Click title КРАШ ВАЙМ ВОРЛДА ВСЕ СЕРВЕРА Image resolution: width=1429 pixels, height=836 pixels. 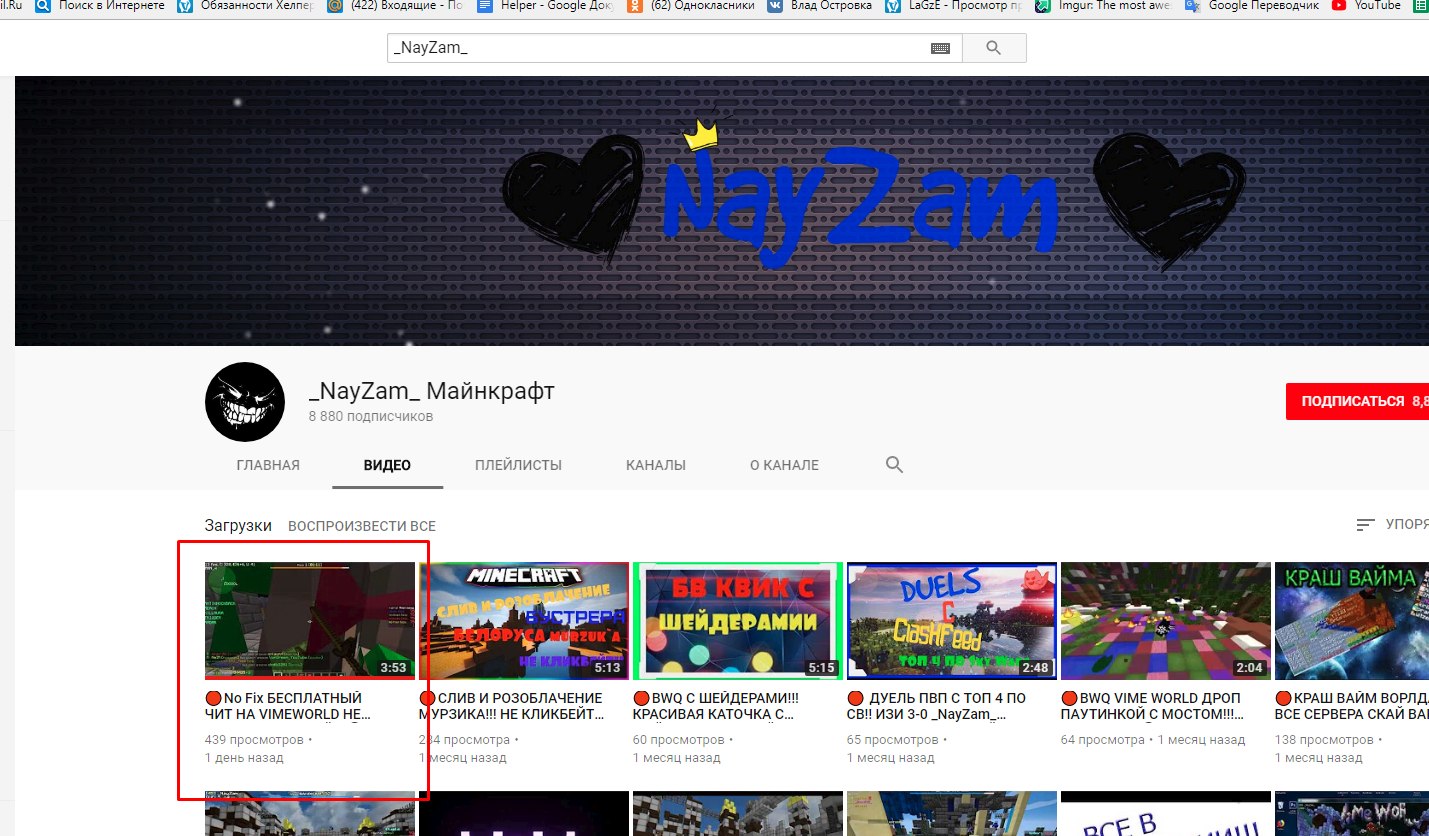coord(1352,706)
